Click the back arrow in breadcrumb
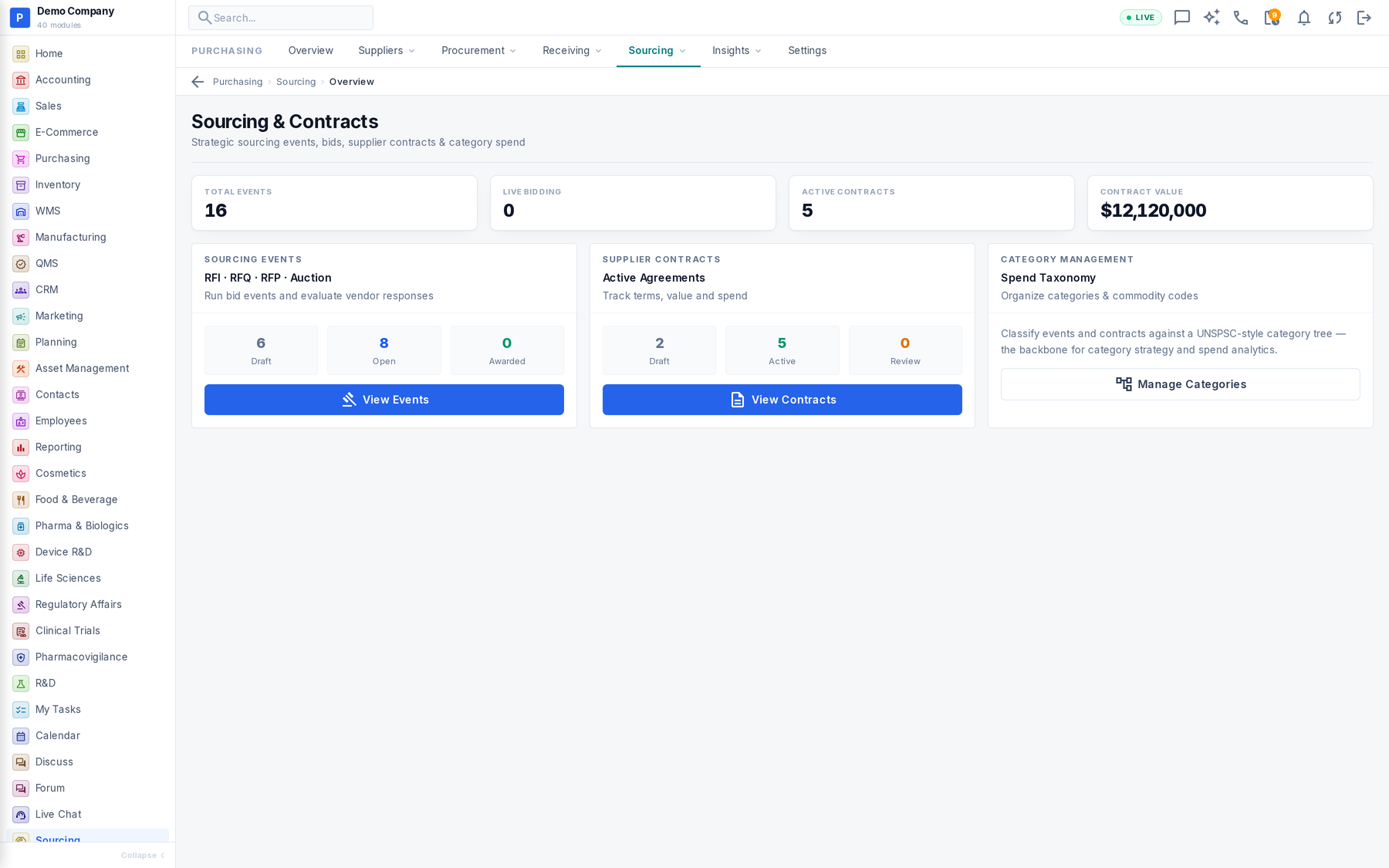This screenshot has width=1389, height=868. (198, 82)
